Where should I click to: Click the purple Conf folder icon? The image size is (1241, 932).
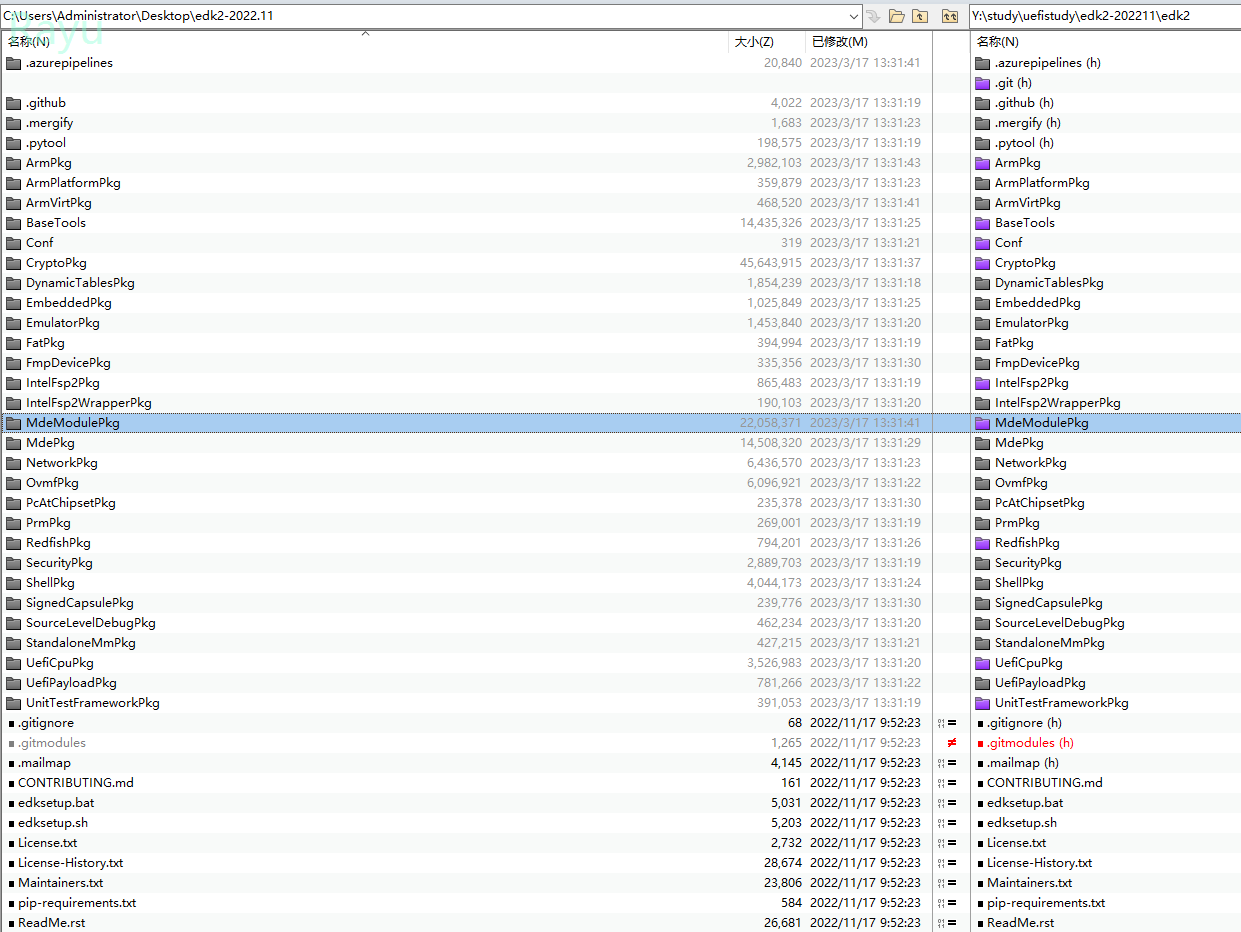click(982, 243)
